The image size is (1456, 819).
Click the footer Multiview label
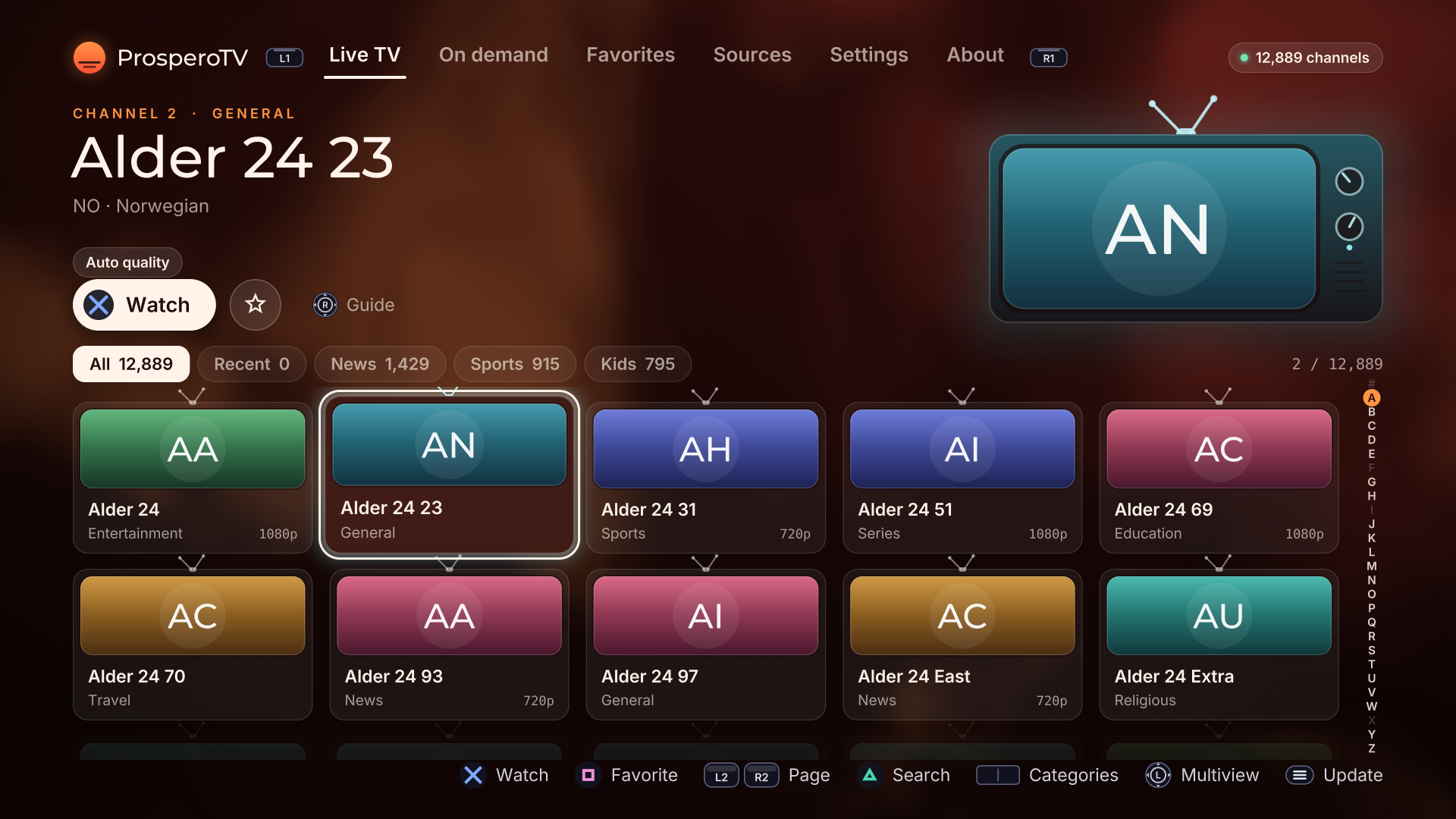pyautogui.click(x=1220, y=775)
